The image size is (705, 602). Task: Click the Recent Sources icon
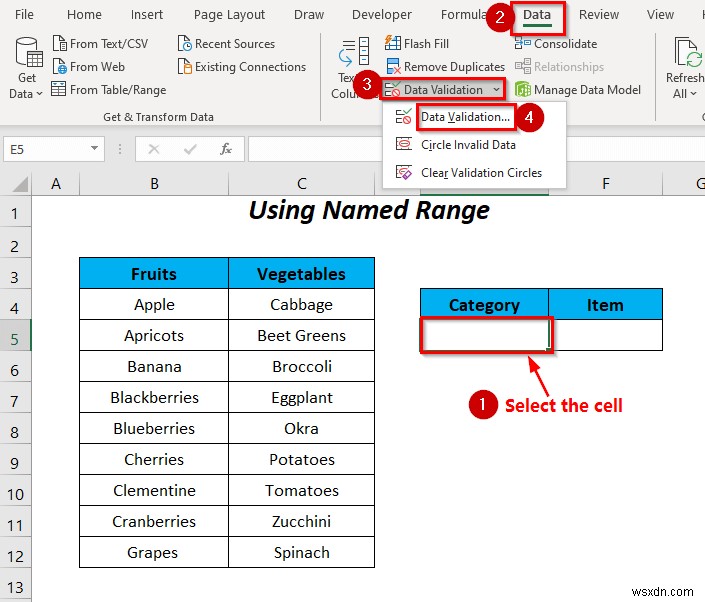pos(184,44)
